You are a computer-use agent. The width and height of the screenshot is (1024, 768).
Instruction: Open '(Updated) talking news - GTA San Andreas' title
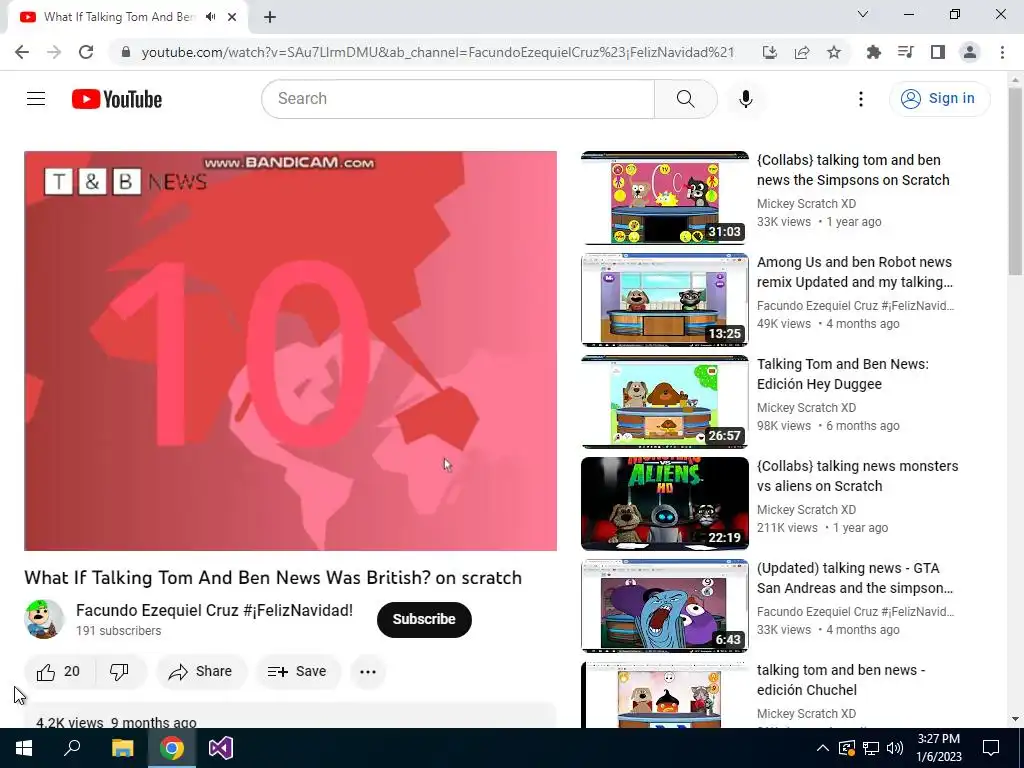pyautogui.click(x=854, y=578)
